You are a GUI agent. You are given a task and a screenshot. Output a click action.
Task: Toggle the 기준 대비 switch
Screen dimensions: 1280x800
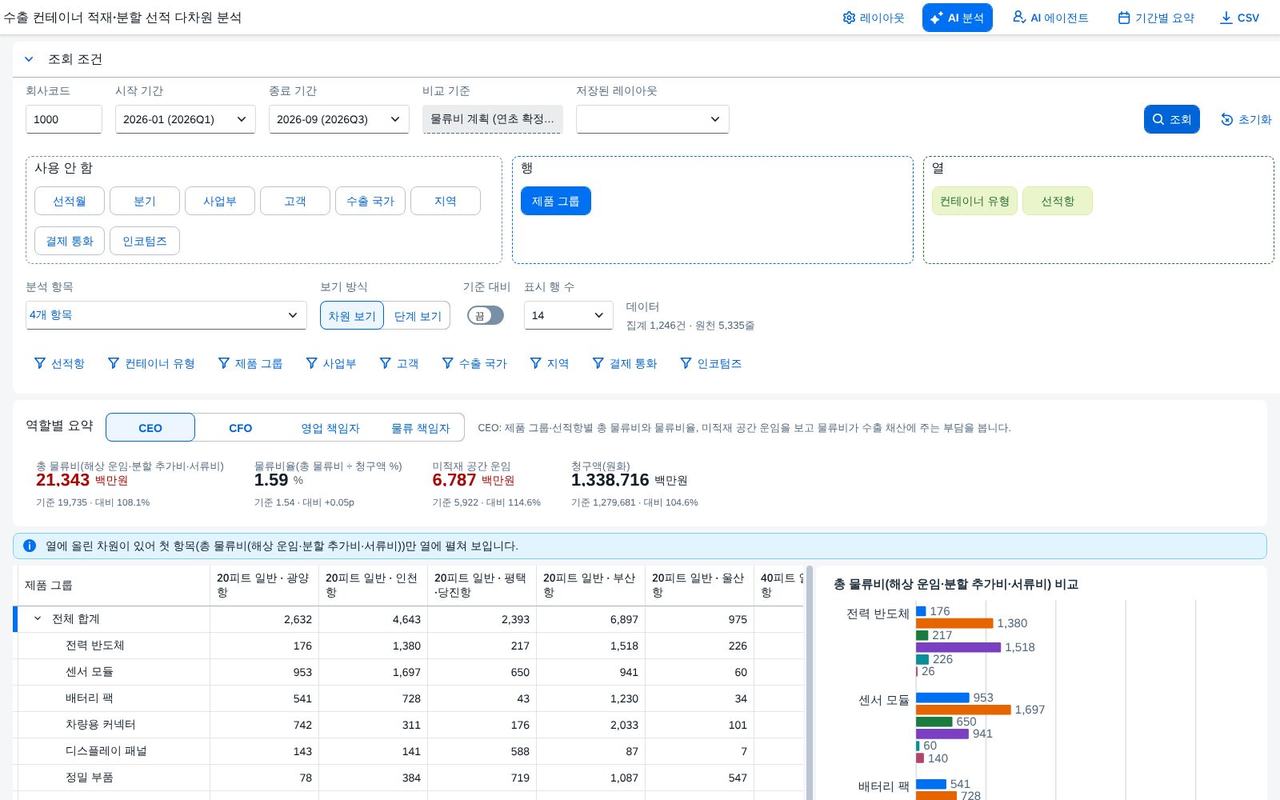pyautogui.click(x=485, y=315)
